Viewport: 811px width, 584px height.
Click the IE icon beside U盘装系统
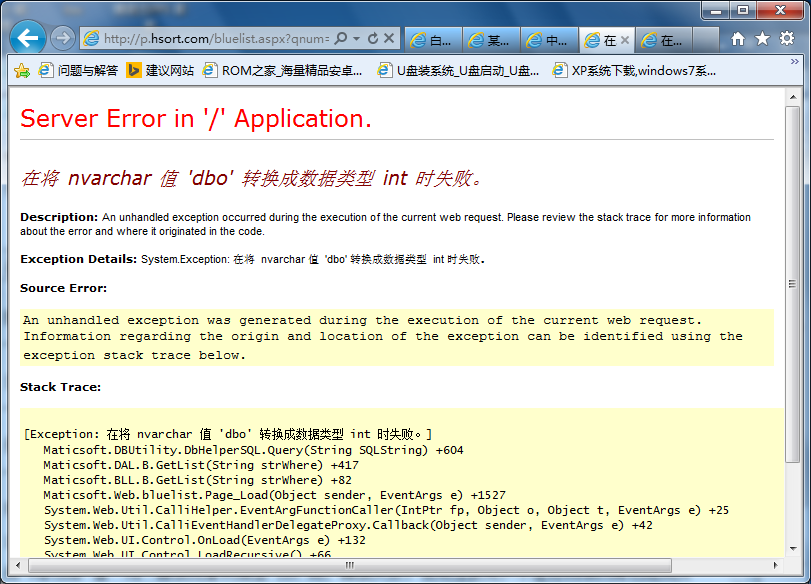tap(384, 70)
